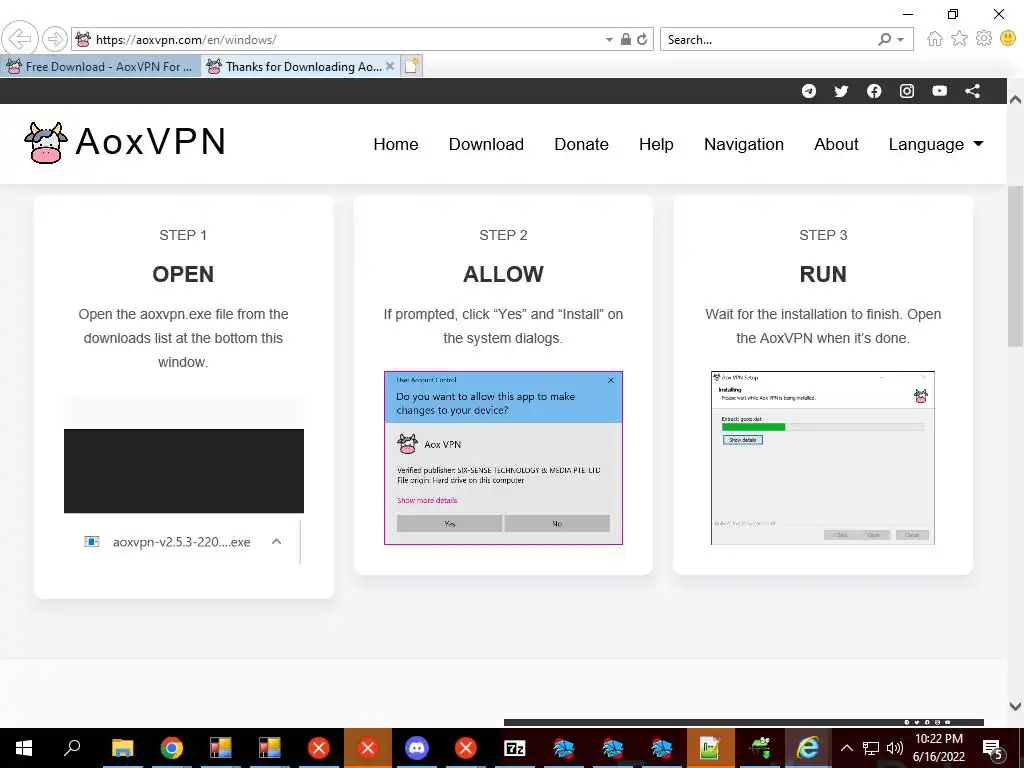Open taskbar search magnifier

[x=72, y=748]
